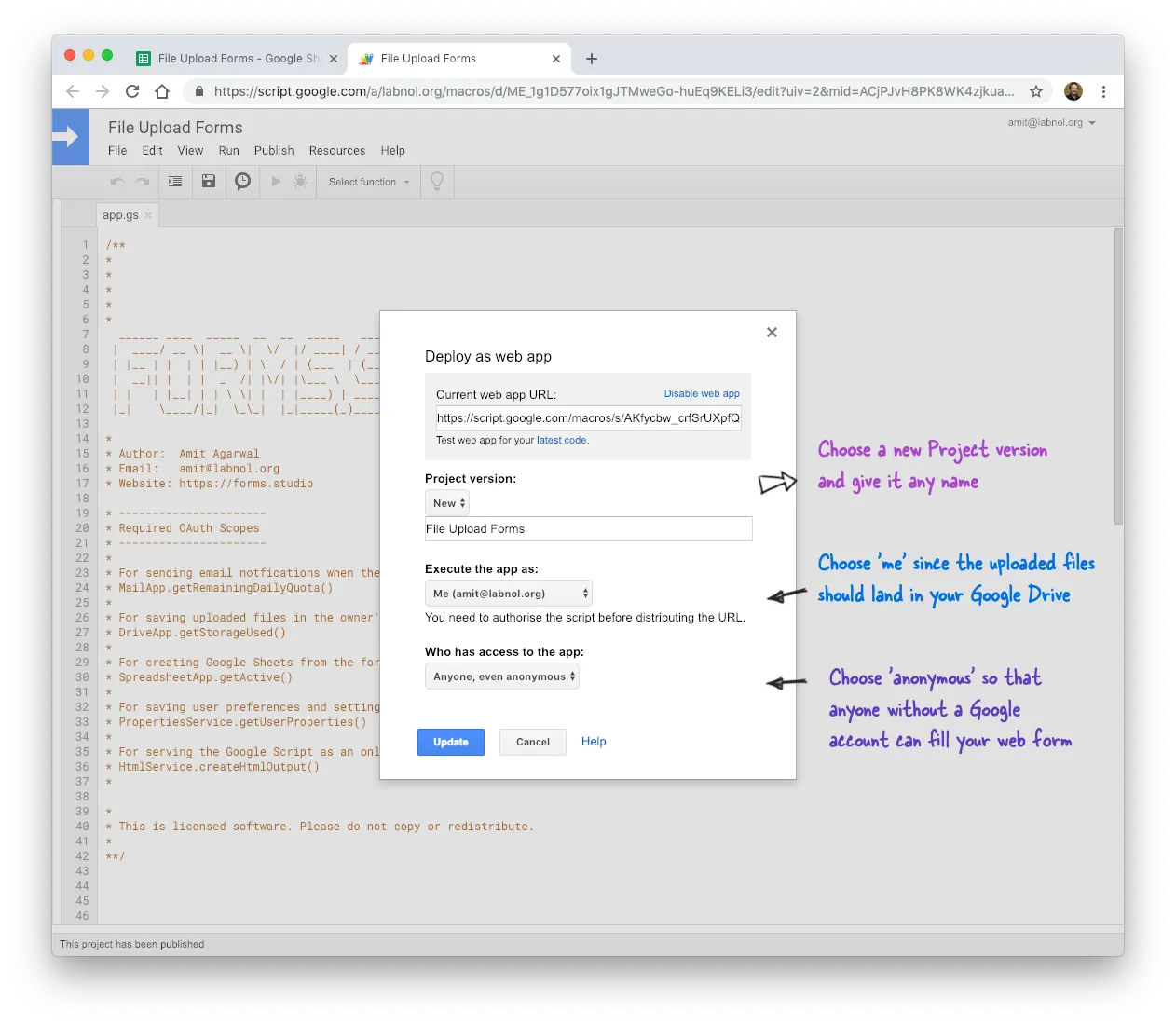Save the project using the save icon
The width and height of the screenshot is (1176, 1025).
[208, 181]
